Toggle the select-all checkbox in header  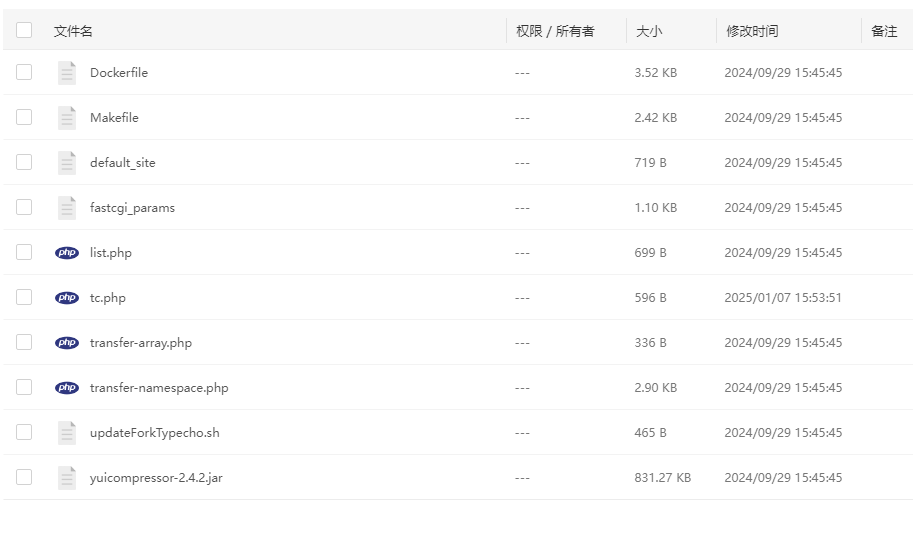coord(24,31)
